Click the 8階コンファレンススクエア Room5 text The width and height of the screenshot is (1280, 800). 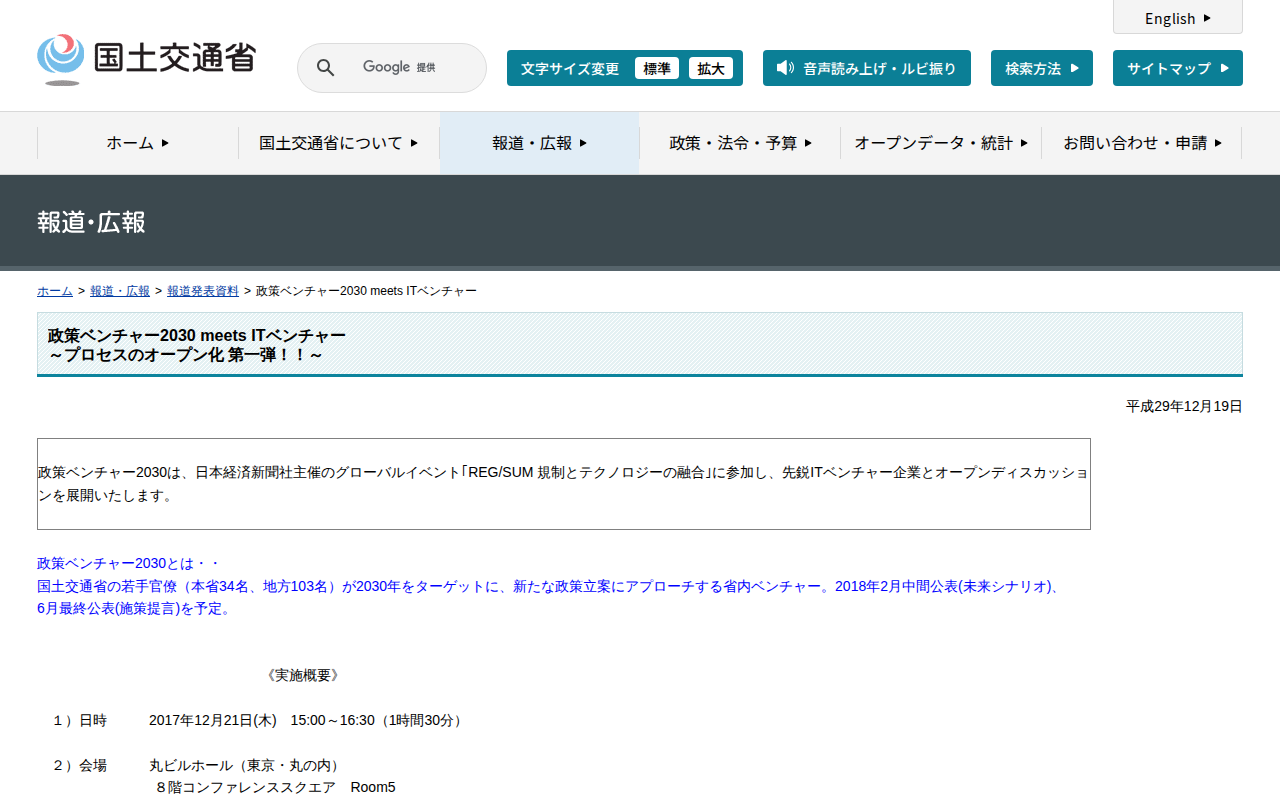click(x=275, y=787)
